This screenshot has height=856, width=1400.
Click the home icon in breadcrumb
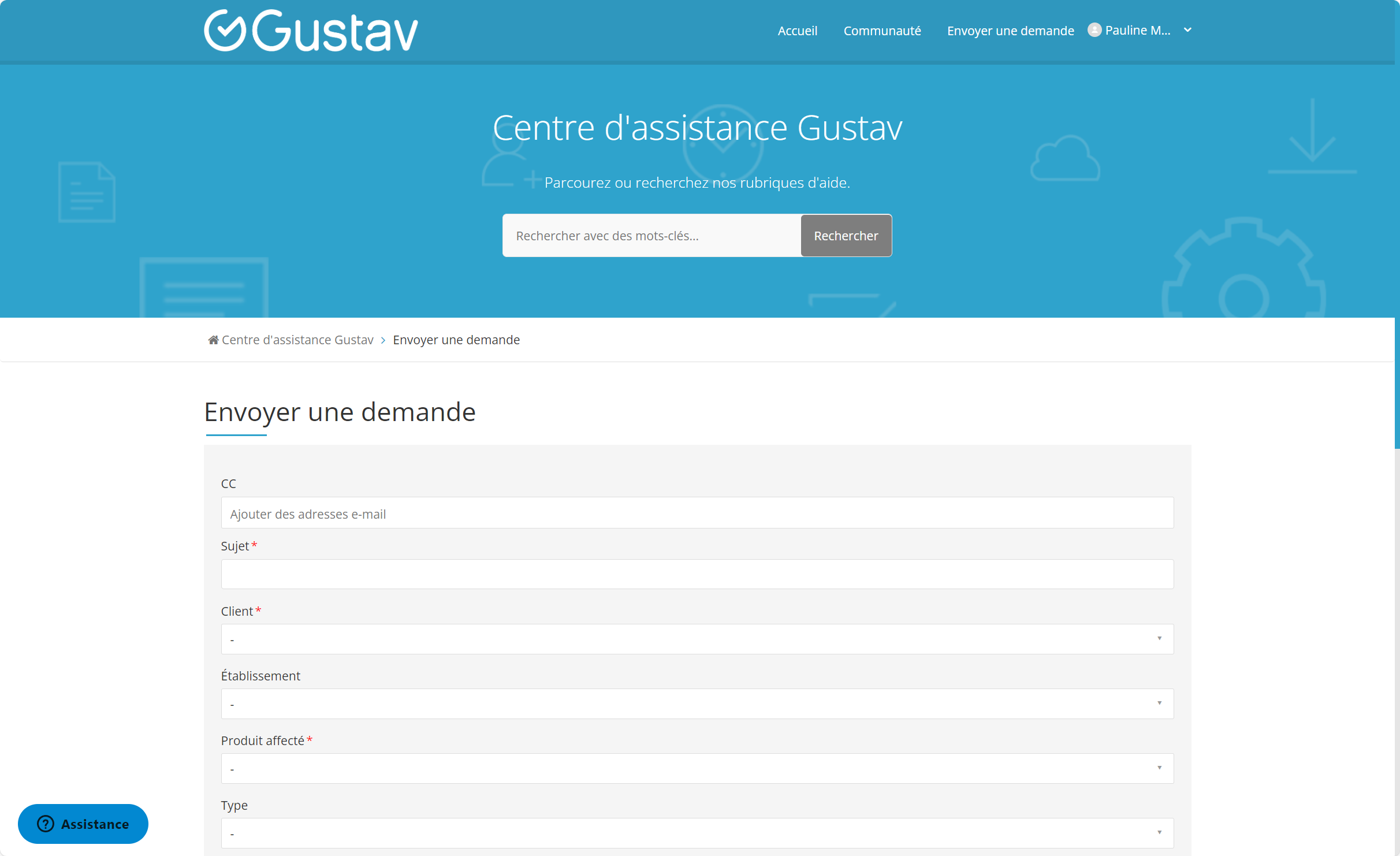(x=213, y=340)
